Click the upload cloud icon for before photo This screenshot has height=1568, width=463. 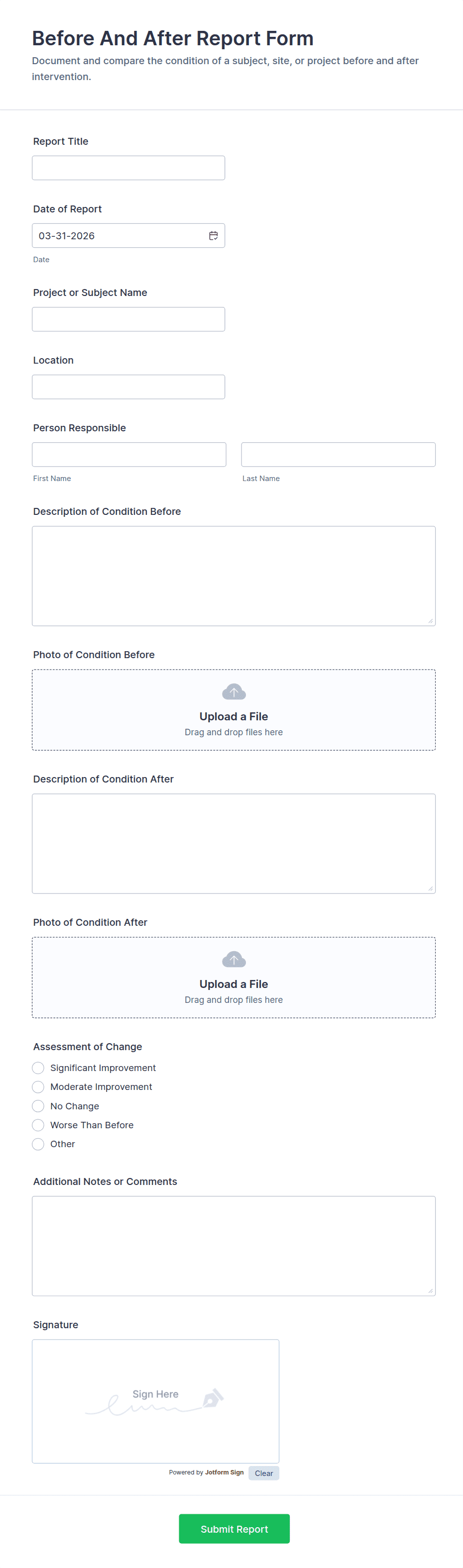(x=233, y=691)
